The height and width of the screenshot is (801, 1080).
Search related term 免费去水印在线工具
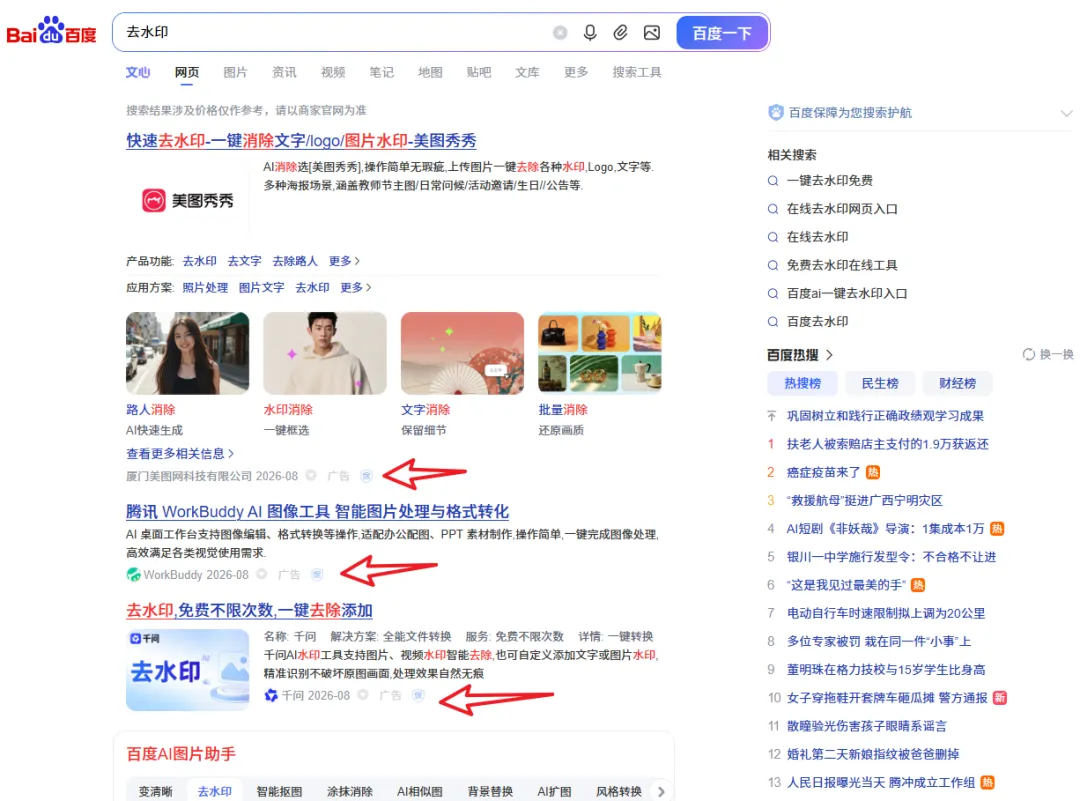(x=842, y=265)
